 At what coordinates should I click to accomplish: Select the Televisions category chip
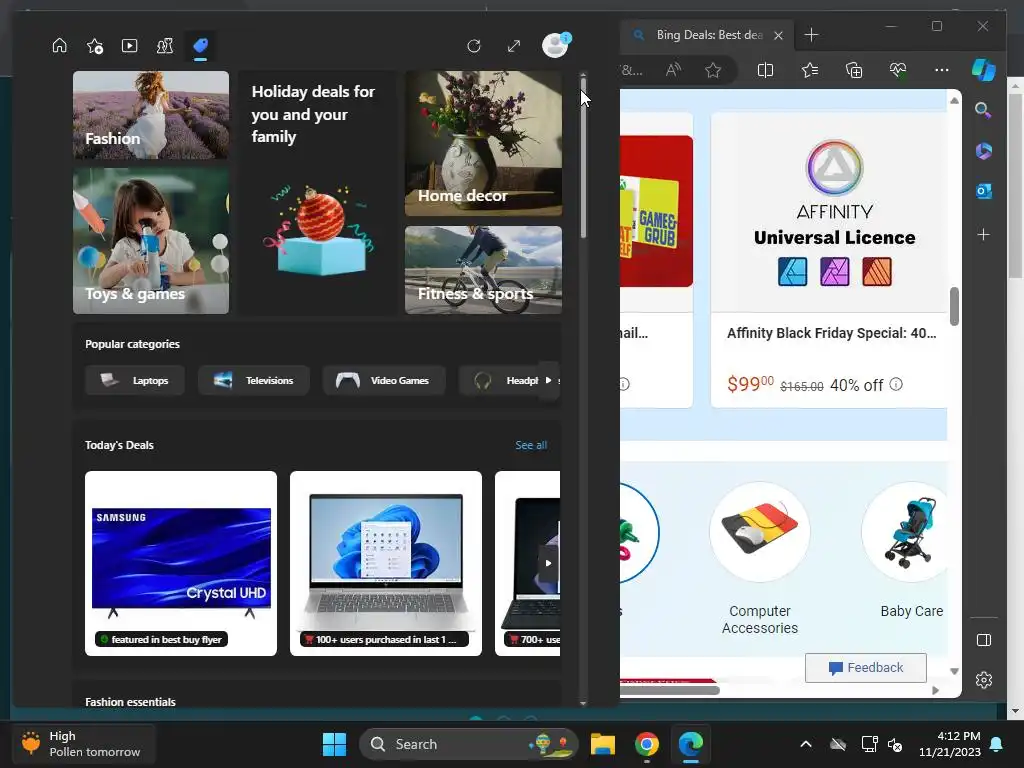(253, 380)
